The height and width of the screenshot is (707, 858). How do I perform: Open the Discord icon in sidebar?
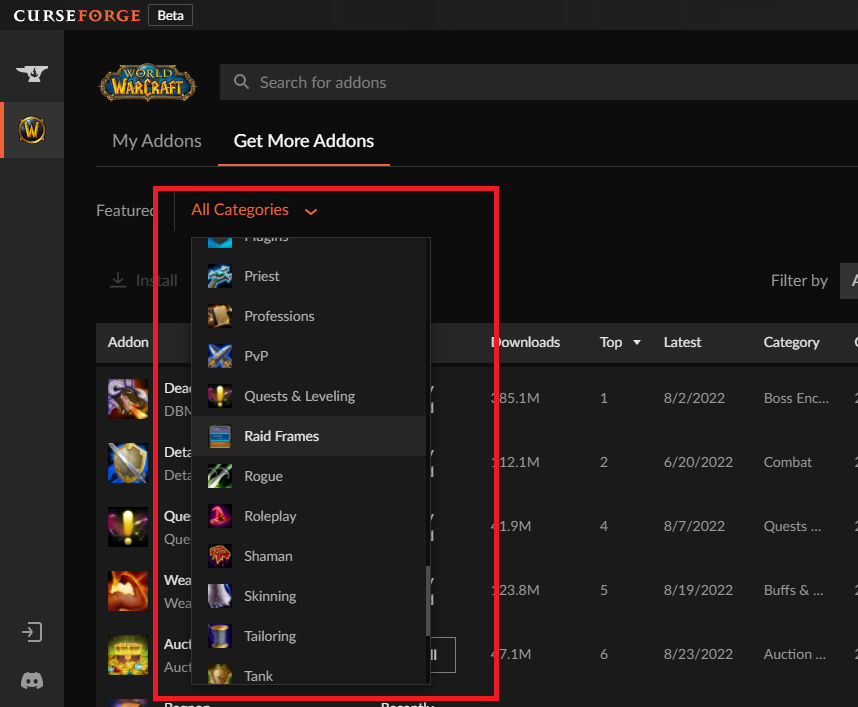tap(32, 681)
